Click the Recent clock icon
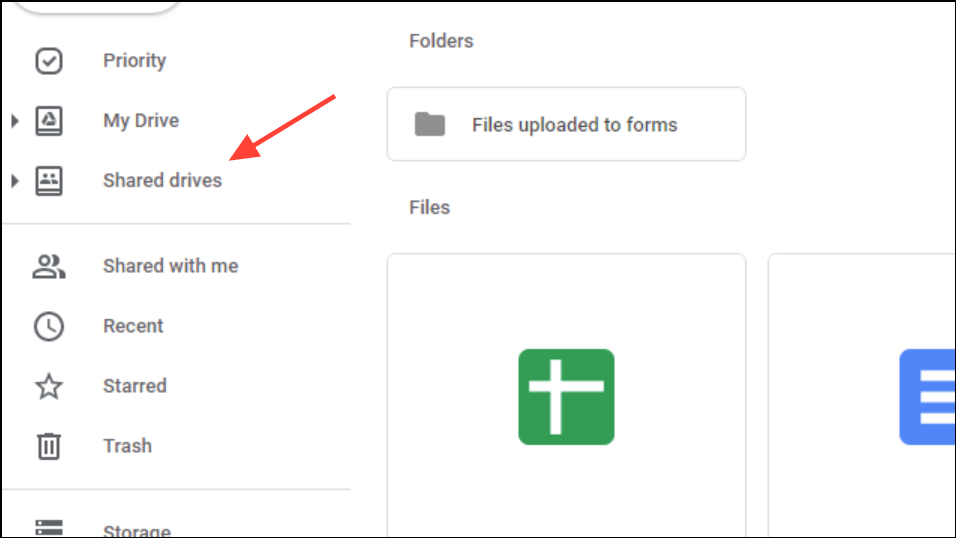The image size is (956, 538). (x=49, y=326)
